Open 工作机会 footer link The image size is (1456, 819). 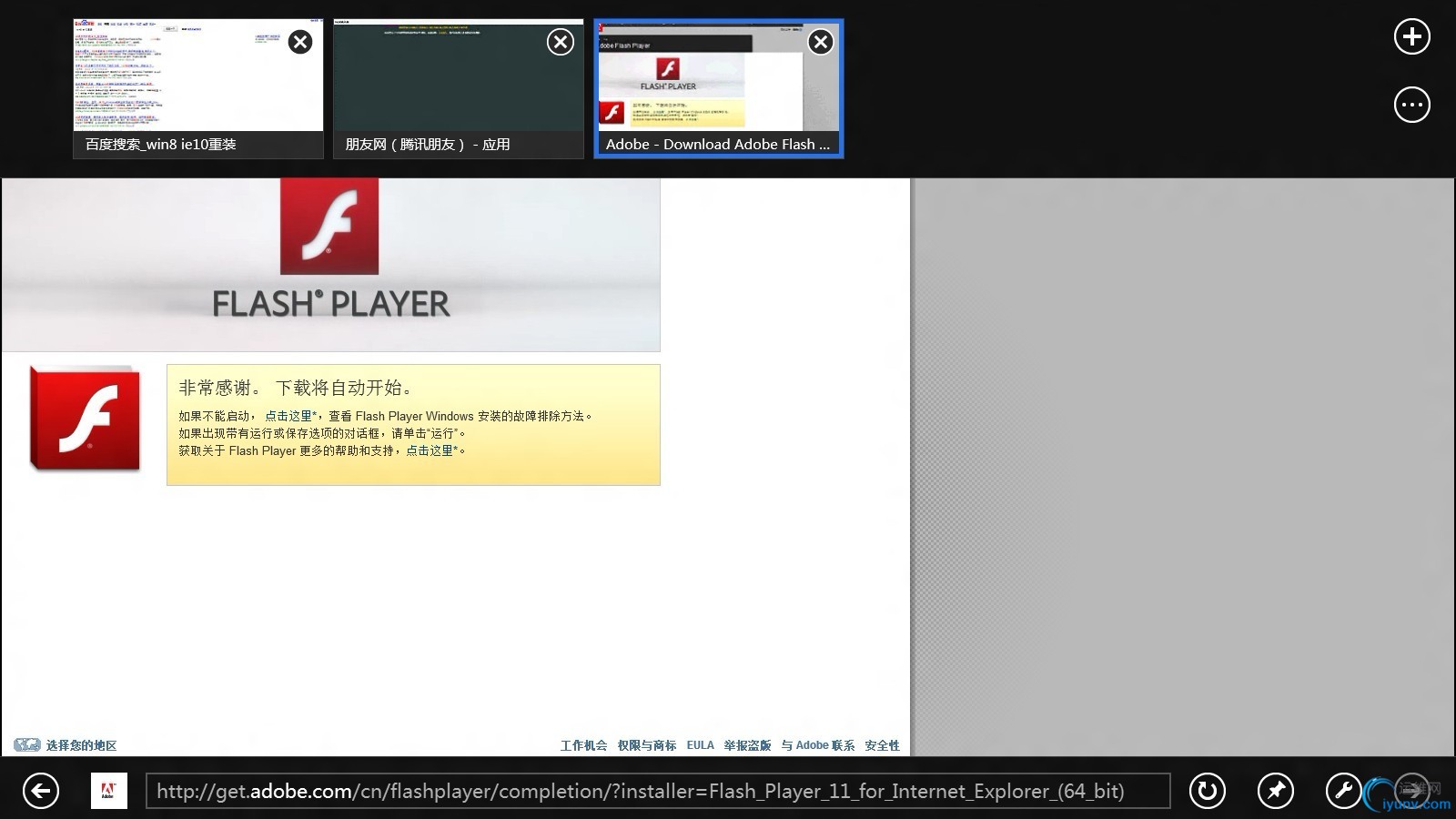(583, 745)
